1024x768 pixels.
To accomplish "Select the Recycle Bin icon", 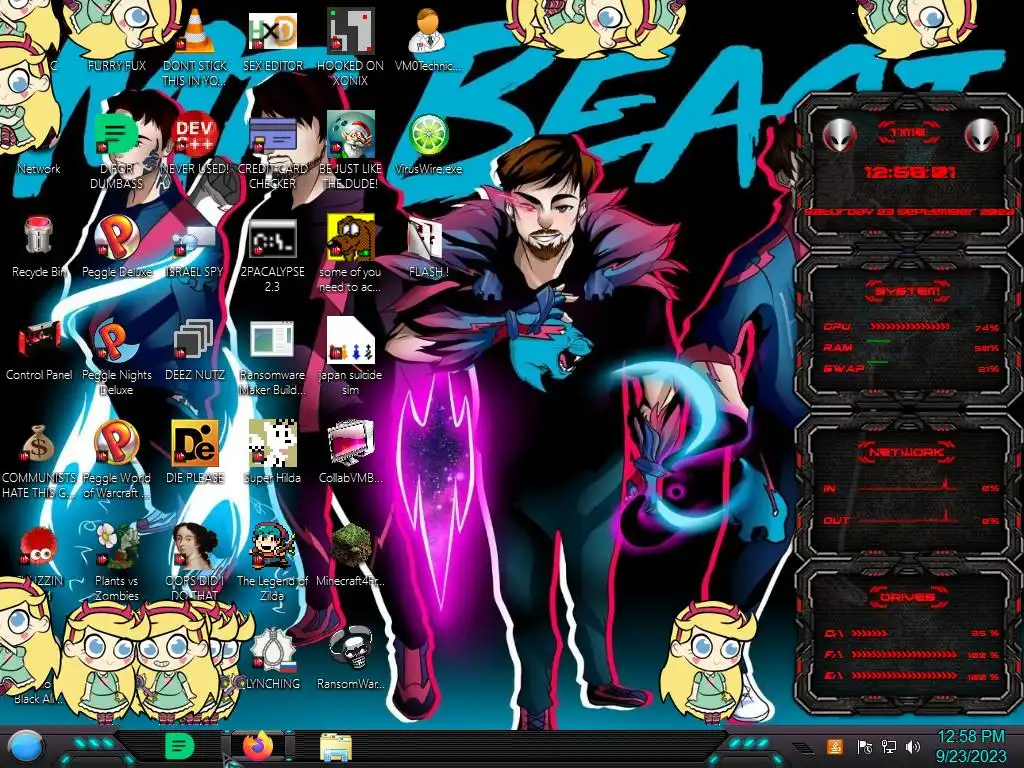I will point(39,236).
